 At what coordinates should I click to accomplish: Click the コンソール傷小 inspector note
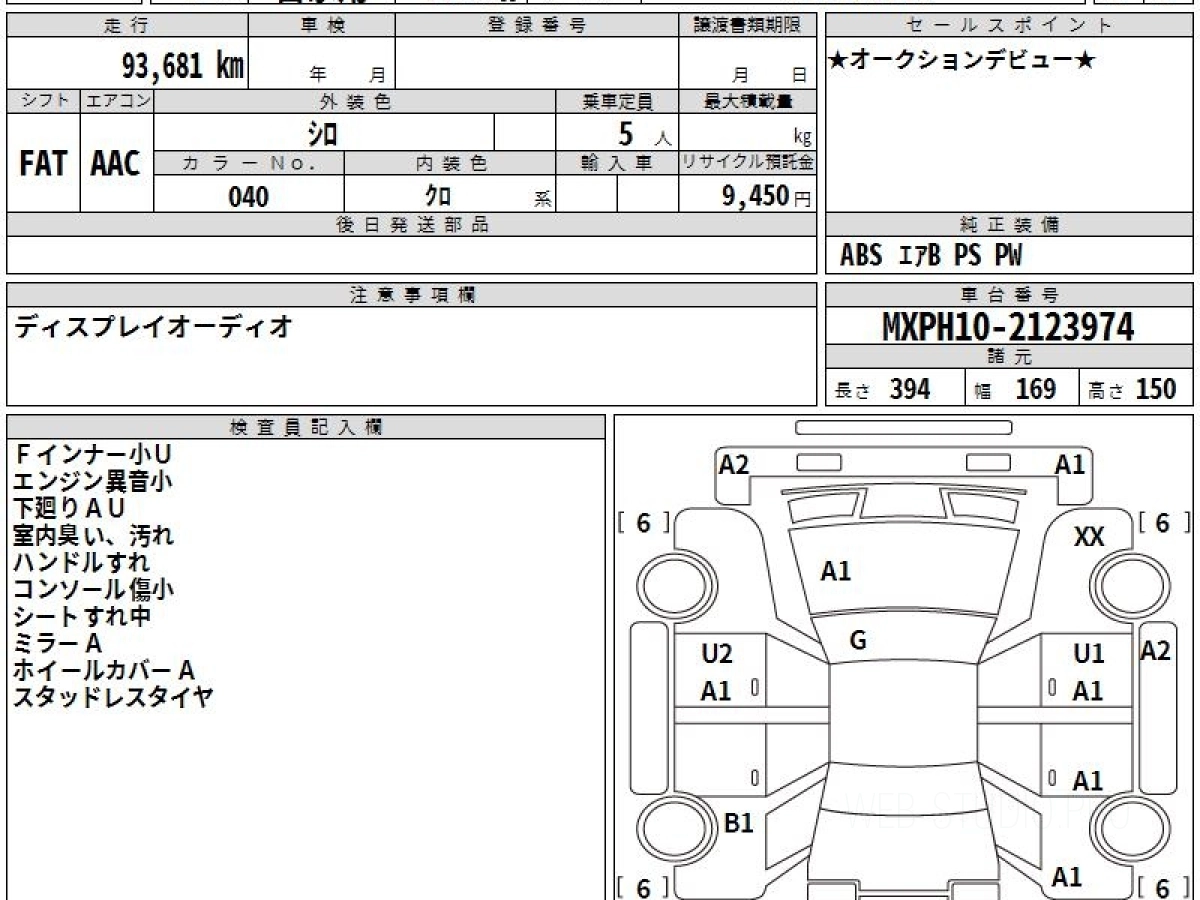point(93,589)
